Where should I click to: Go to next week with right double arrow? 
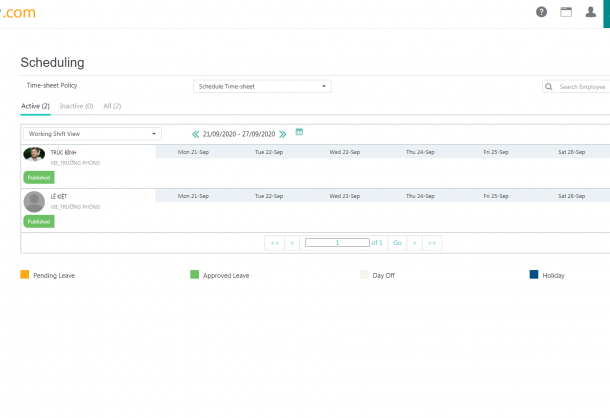pyautogui.click(x=283, y=133)
